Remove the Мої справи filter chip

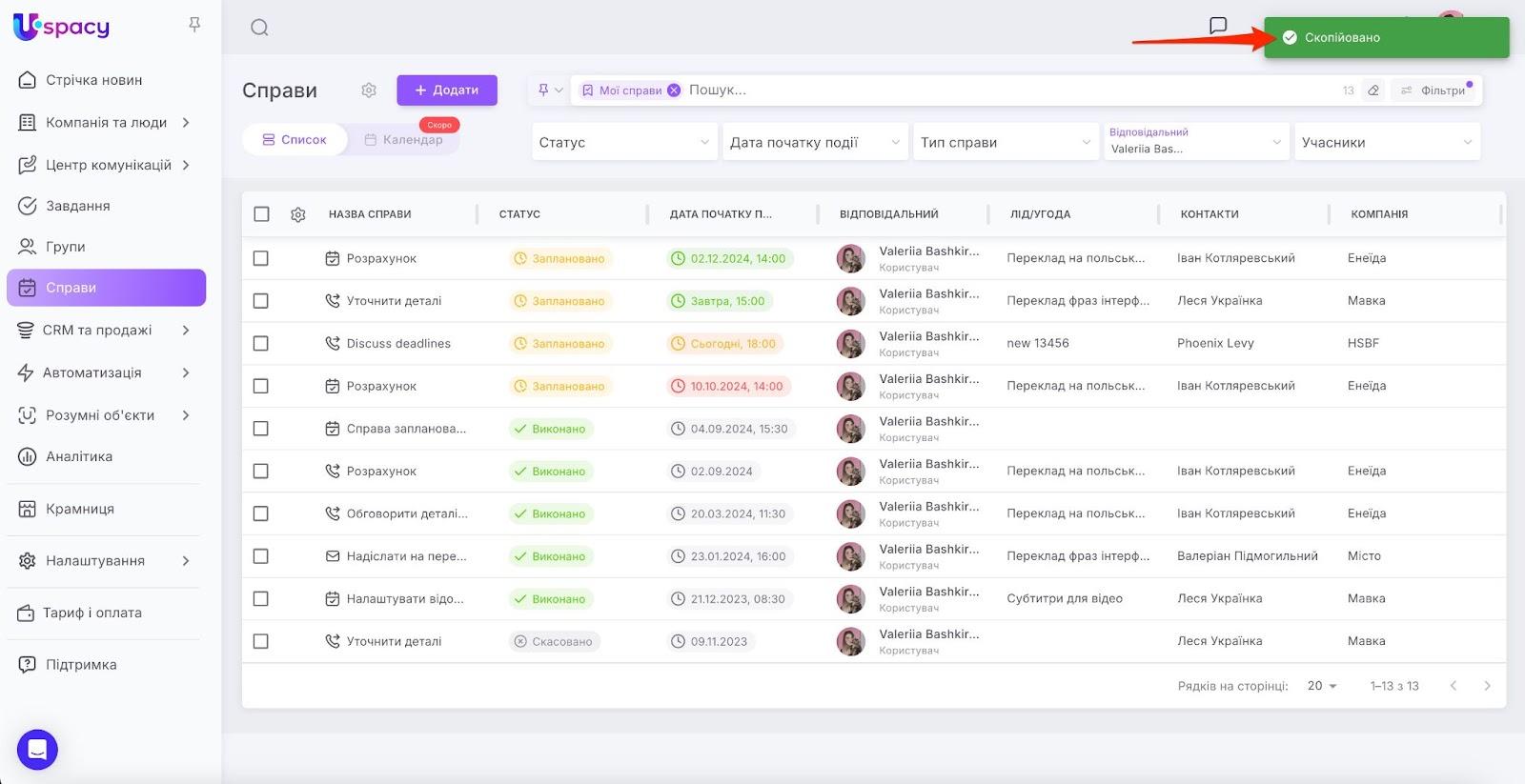point(674,90)
